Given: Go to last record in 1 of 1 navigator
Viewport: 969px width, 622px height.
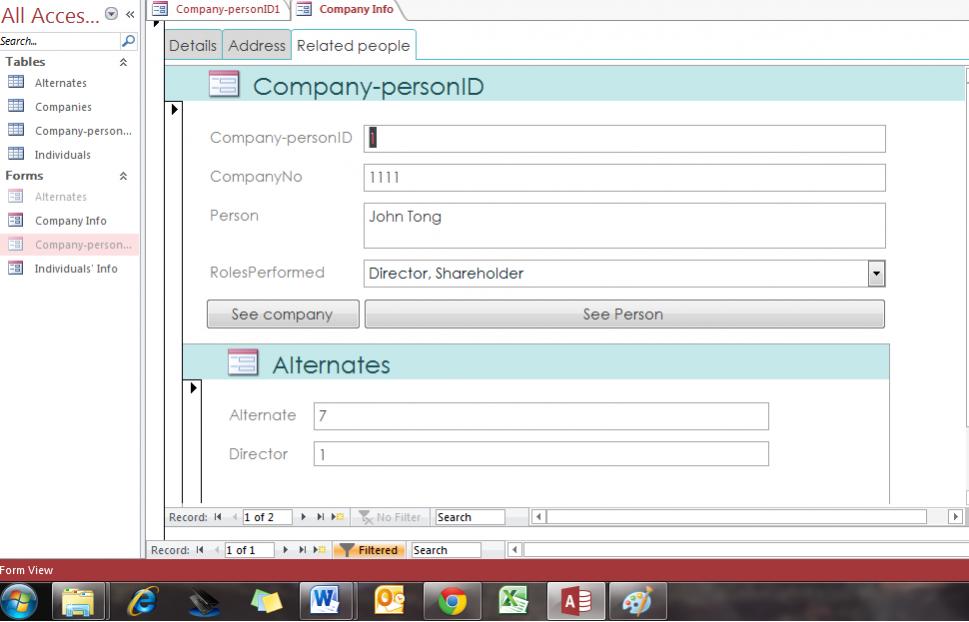Looking at the screenshot, I should [x=302, y=550].
